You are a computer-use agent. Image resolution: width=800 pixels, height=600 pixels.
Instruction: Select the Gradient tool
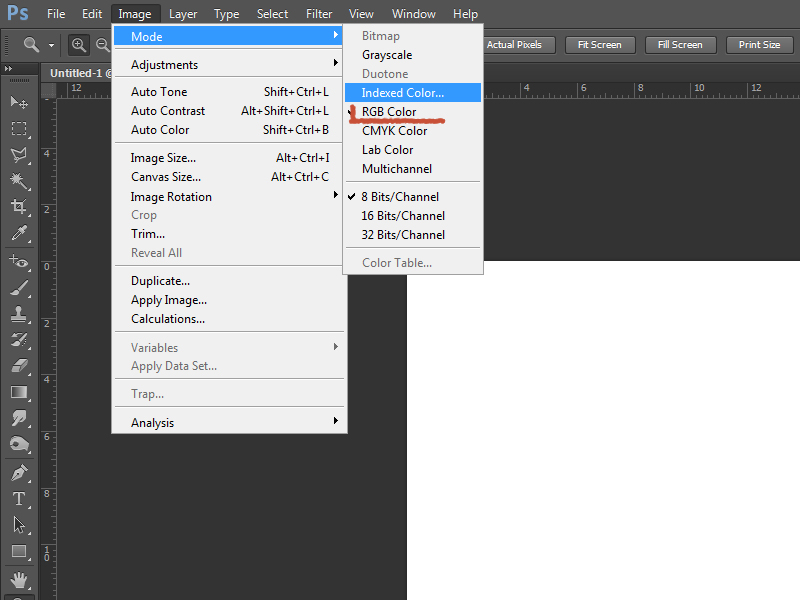[19, 392]
